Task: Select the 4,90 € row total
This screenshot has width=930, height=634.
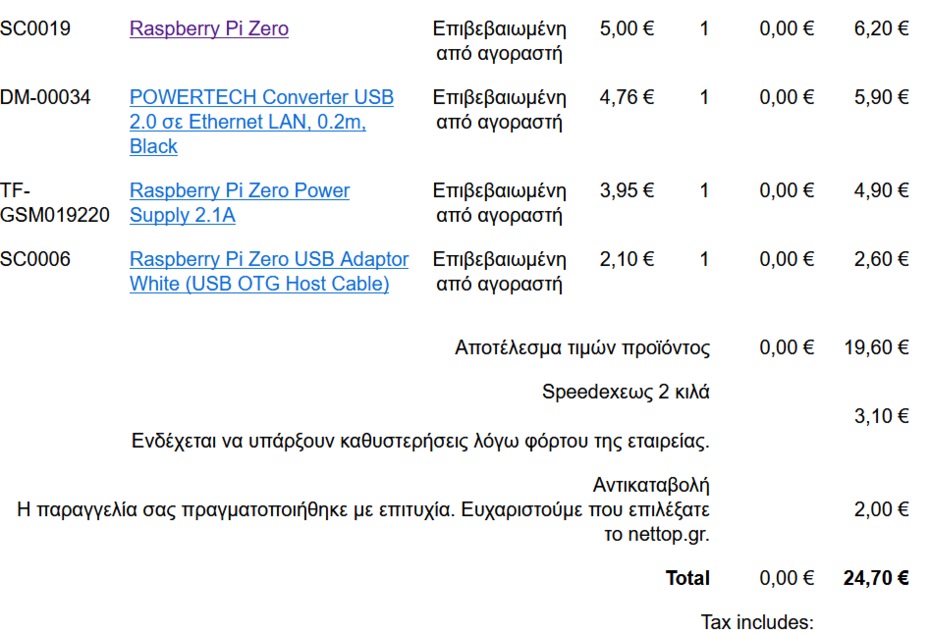Action: pyautogui.click(x=881, y=191)
